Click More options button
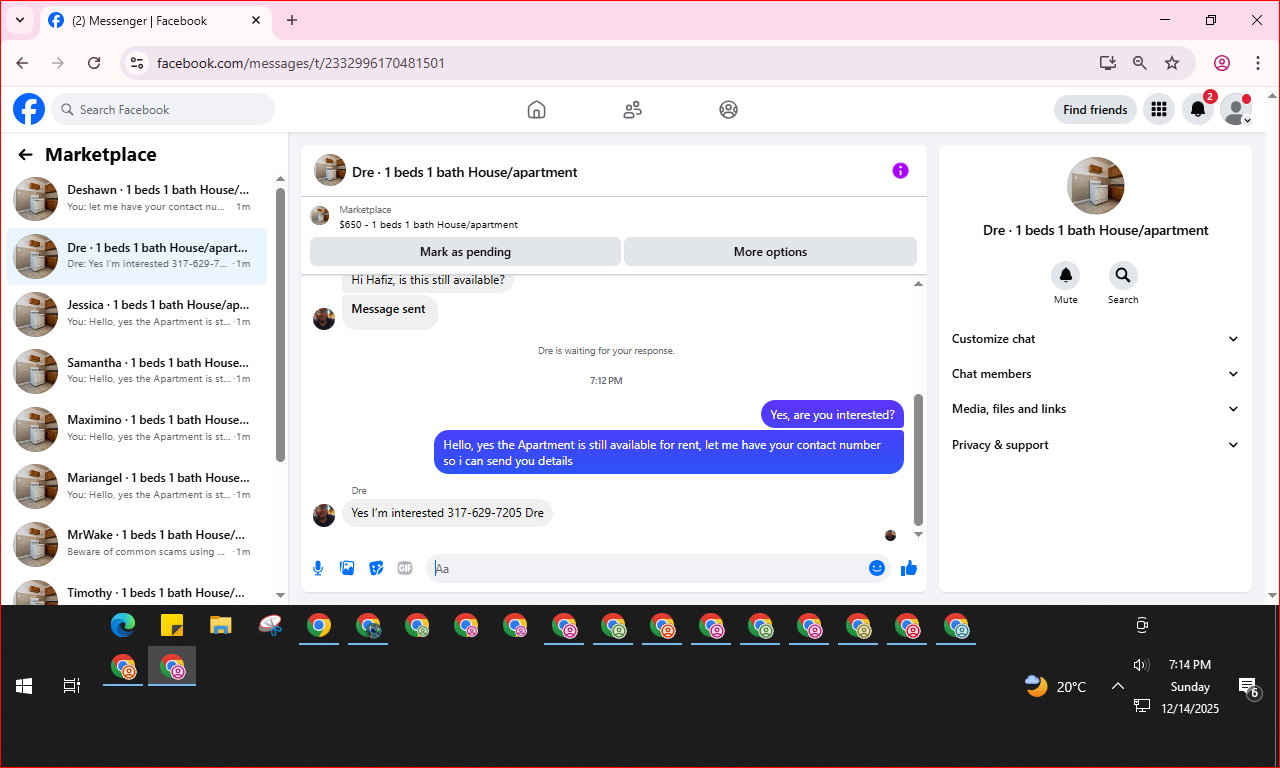The height and width of the screenshot is (768, 1280). 770,251
